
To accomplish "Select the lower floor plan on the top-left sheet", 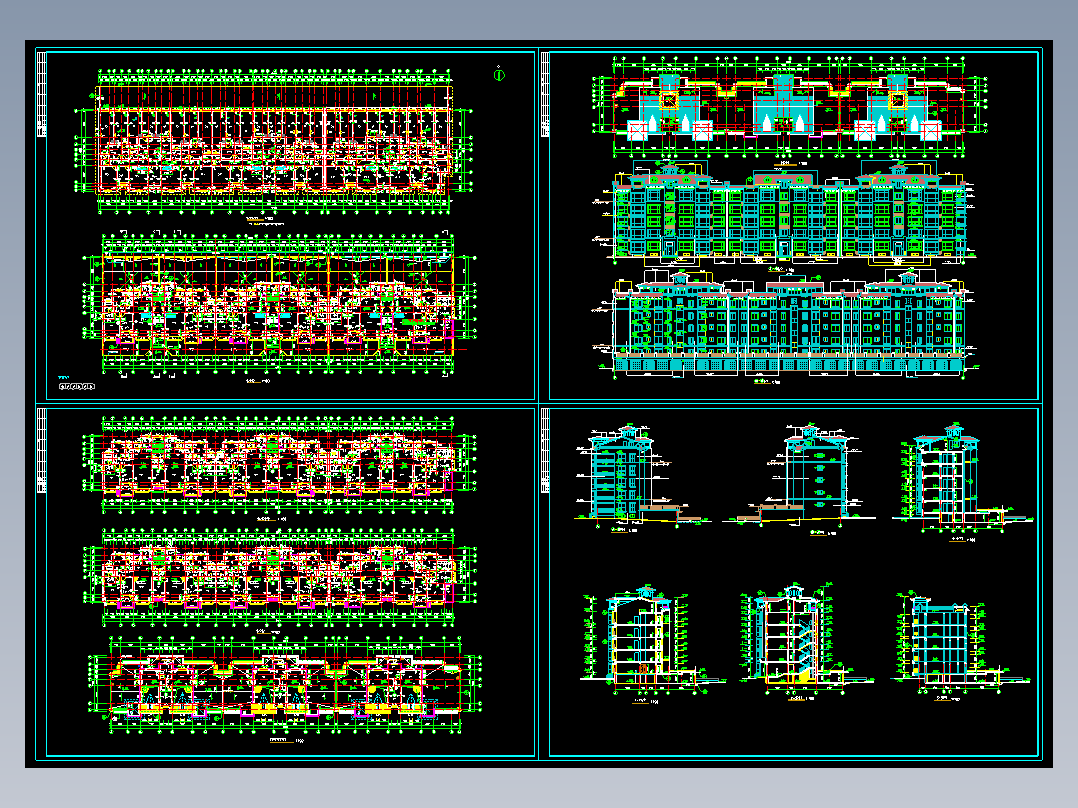I will pyautogui.click(x=278, y=305).
